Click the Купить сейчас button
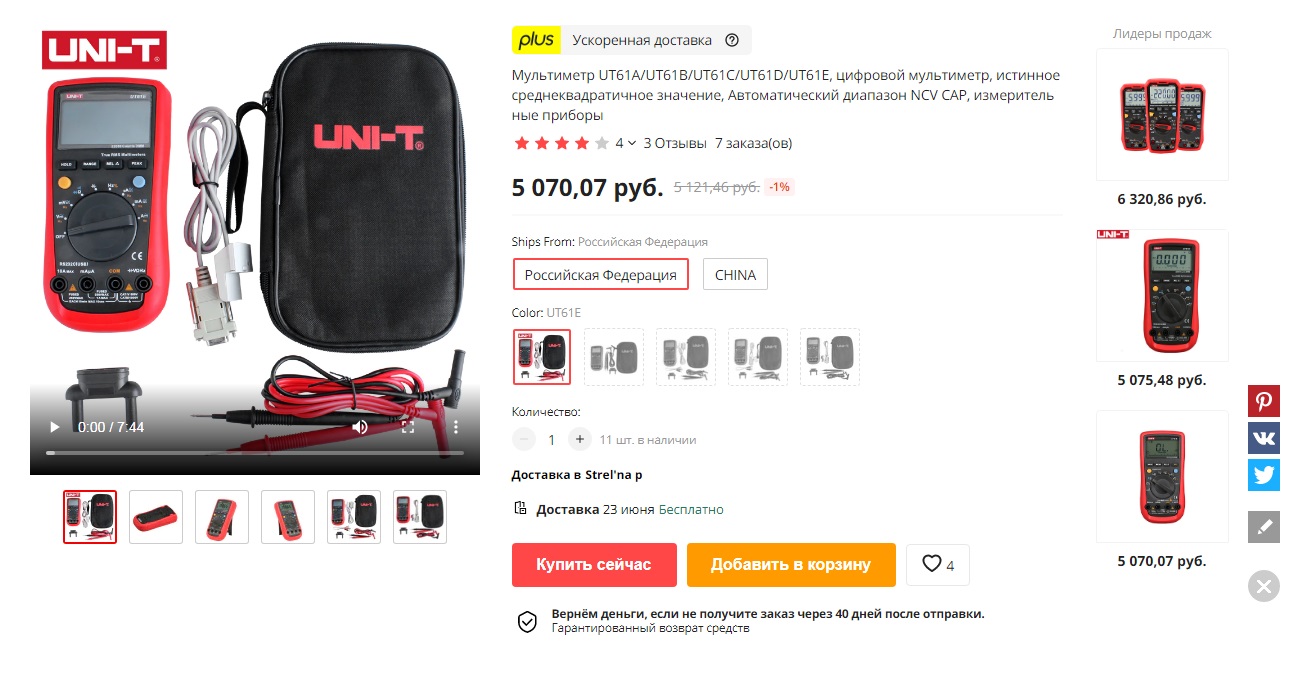Image resolution: width=1310 pixels, height=689 pixels. click(x=594, y=565)
